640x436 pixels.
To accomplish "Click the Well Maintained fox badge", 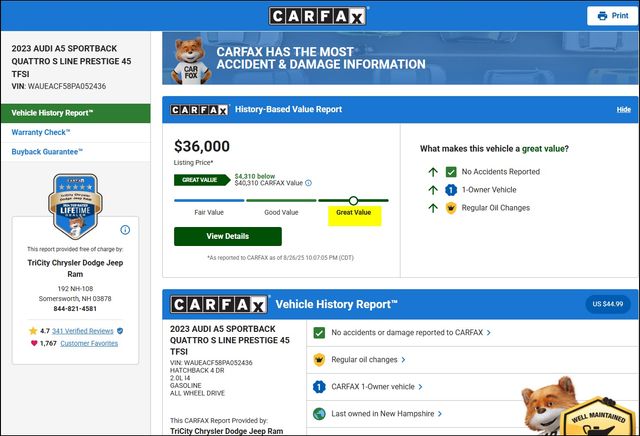I will click(x=580, y=408).
